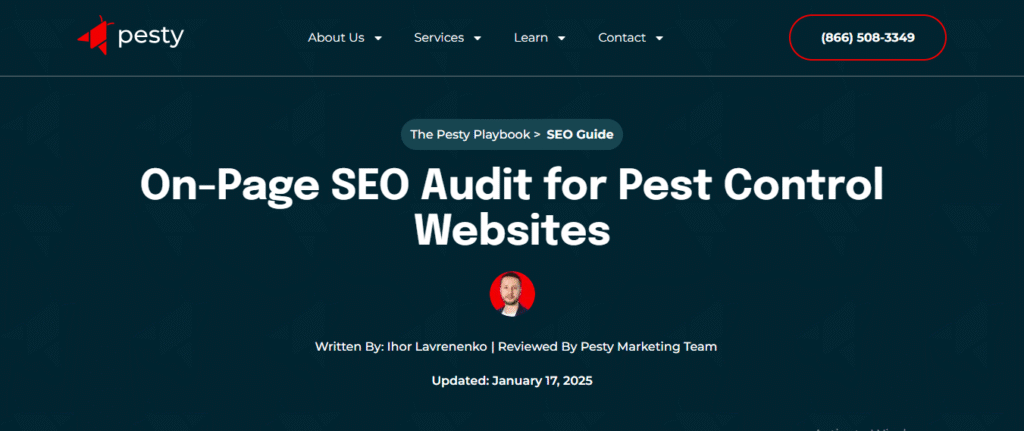Click the pesty wordmark text in header

point(151,37)
